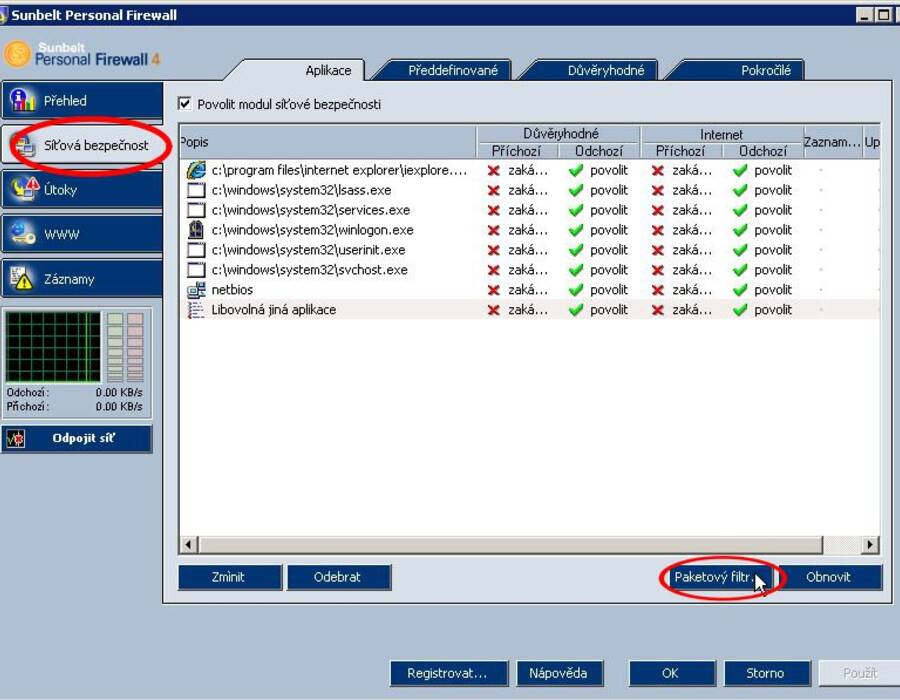The width and height of the screenshot is (900, 700).
Task: Open Nápověda help
Action: coord(559,673)
